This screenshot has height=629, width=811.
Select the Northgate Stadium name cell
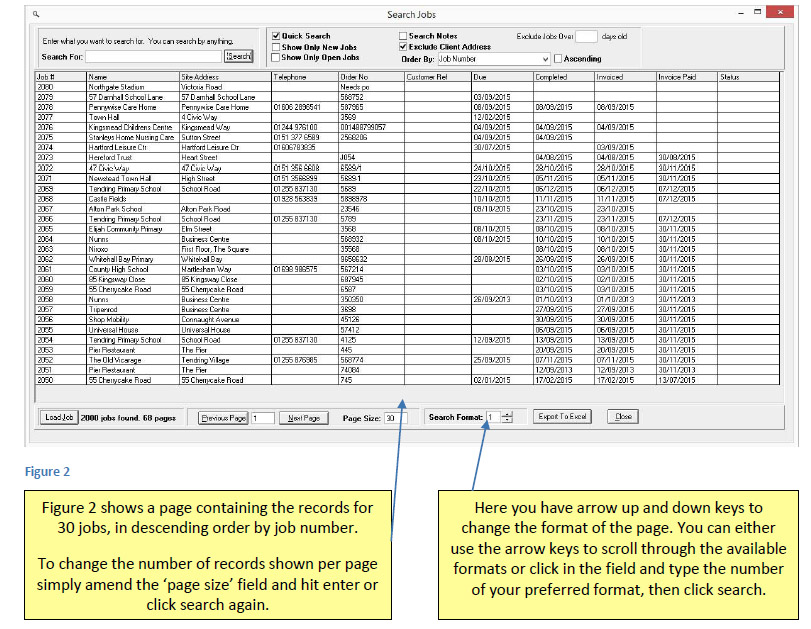coord(133,87)
